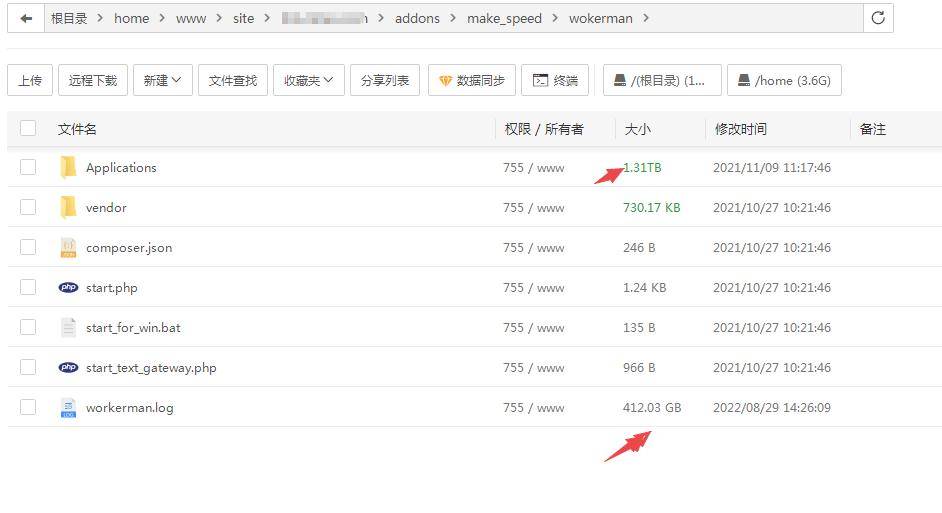Click the chevron after 根目录 breadcrumb
The height and width of the screenshot is (513, 942).
pyautogui.click(x=100, y=19)
